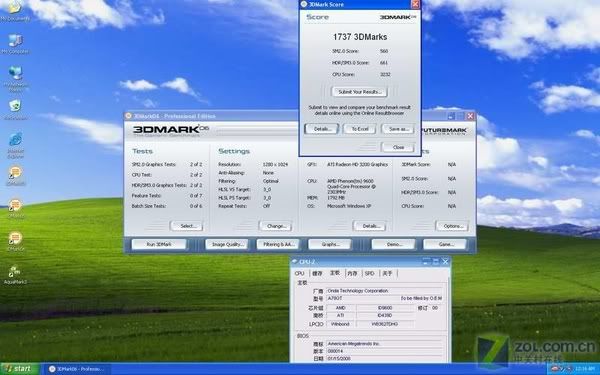Viewport: 600px width, 375px height.
Task: Switch to SPD tab in CPU-Z
Action: pyautogui.click(x=370, y=273)
